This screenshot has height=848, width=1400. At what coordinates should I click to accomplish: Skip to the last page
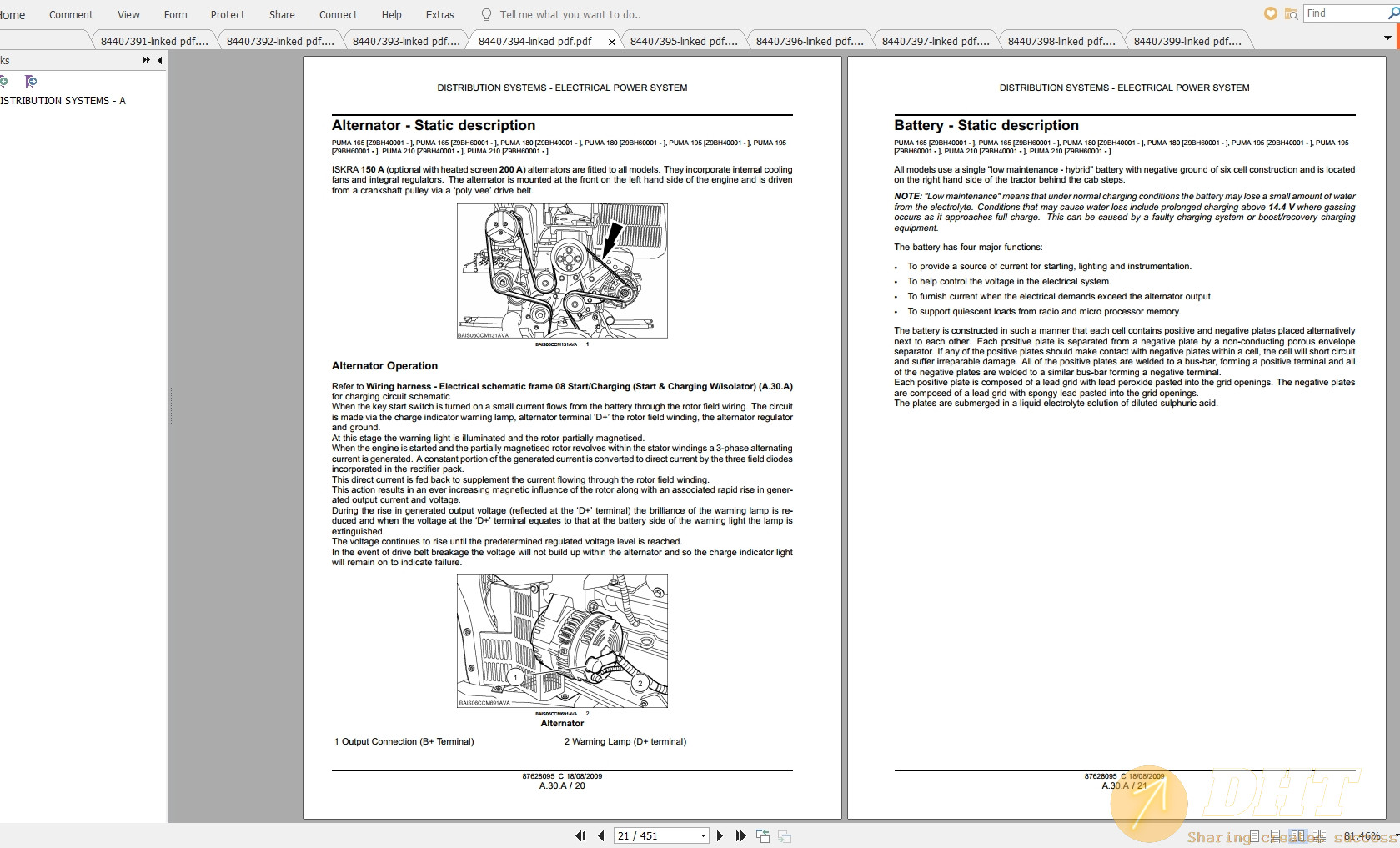pyautogui.click(x=740, y=835)
